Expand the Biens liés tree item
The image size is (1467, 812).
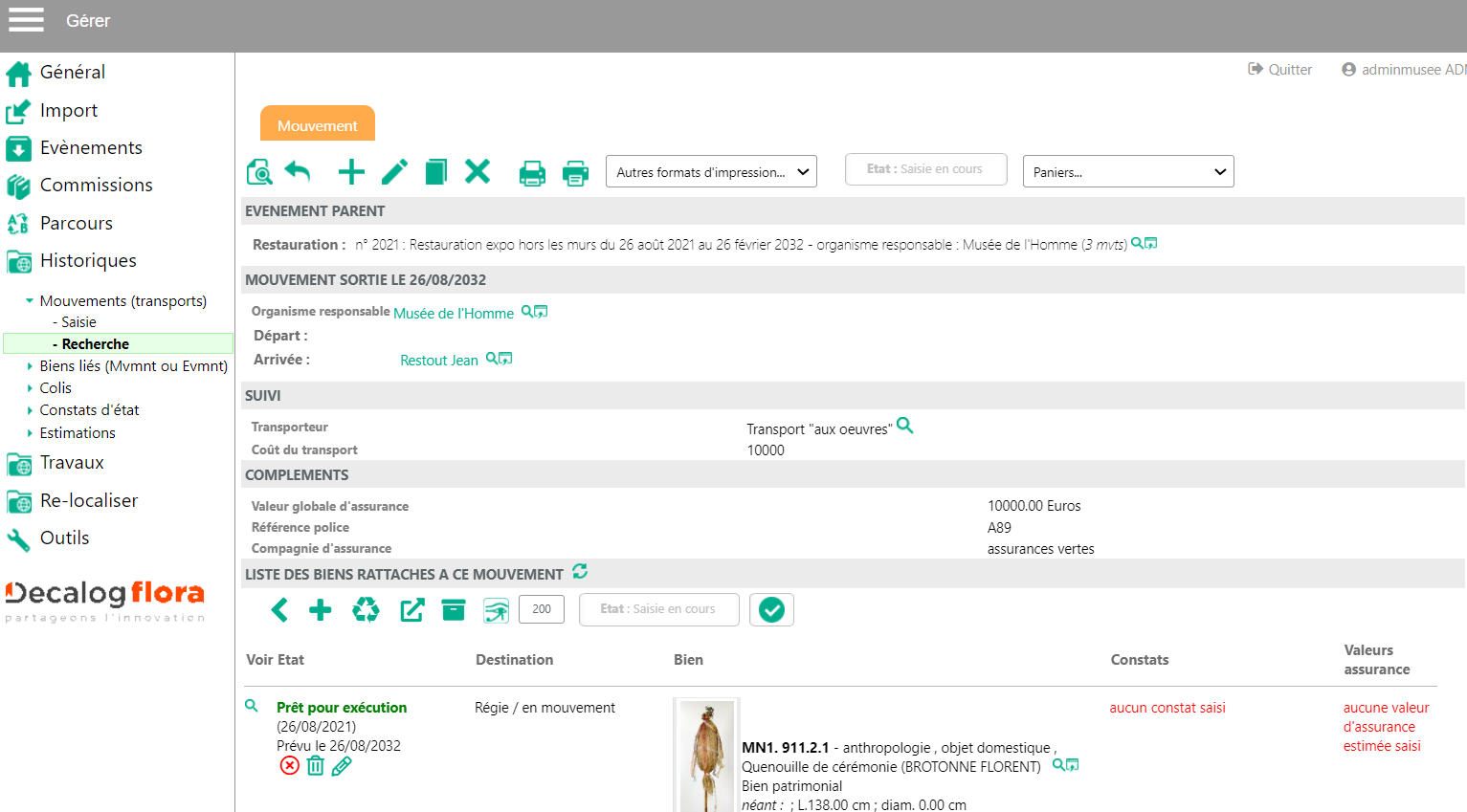point(30,366)
